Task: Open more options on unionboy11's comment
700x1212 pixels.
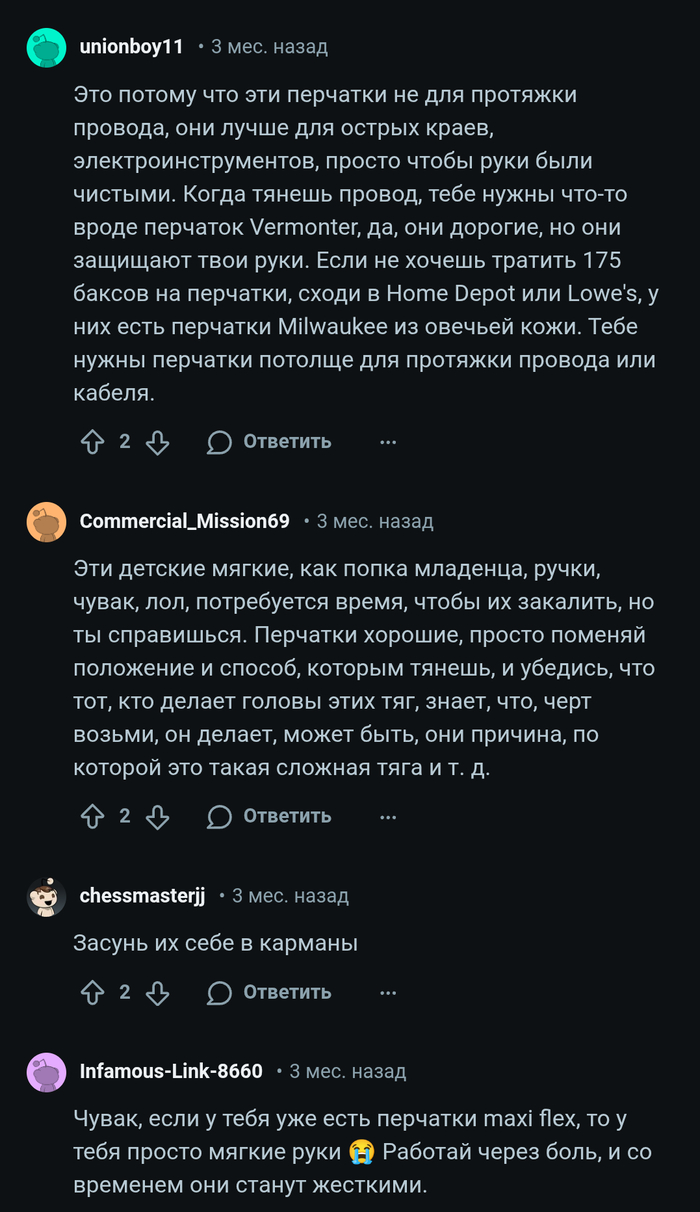Action: pyautogui.click(x=388, y=442)
